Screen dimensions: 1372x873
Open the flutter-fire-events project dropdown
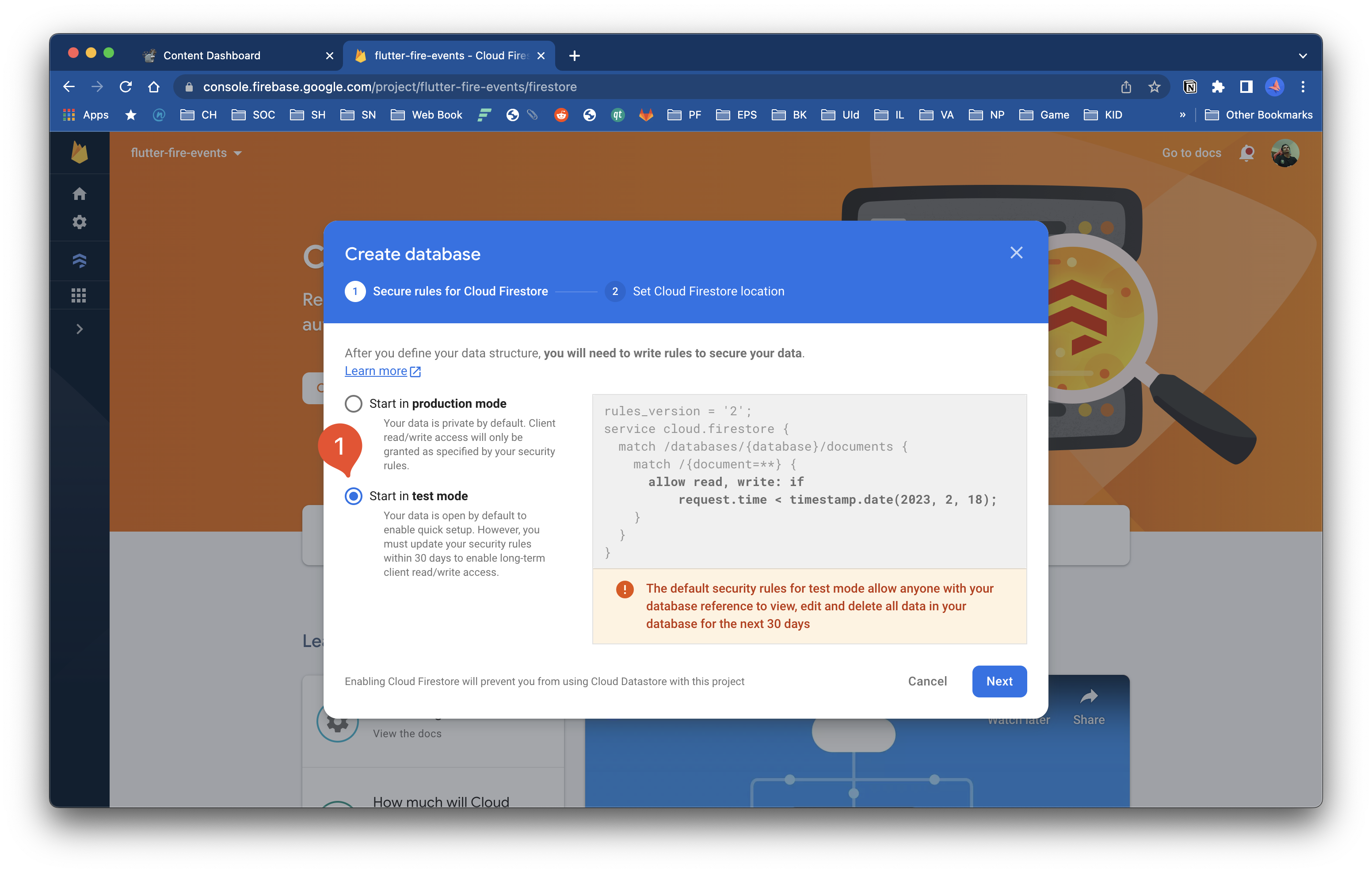(187, 153)
